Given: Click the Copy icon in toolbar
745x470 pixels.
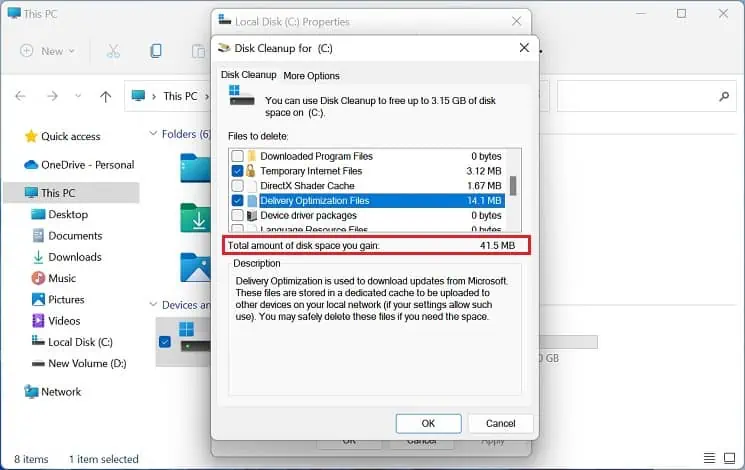Looking at the screenshot, I should tap(156, 51).
